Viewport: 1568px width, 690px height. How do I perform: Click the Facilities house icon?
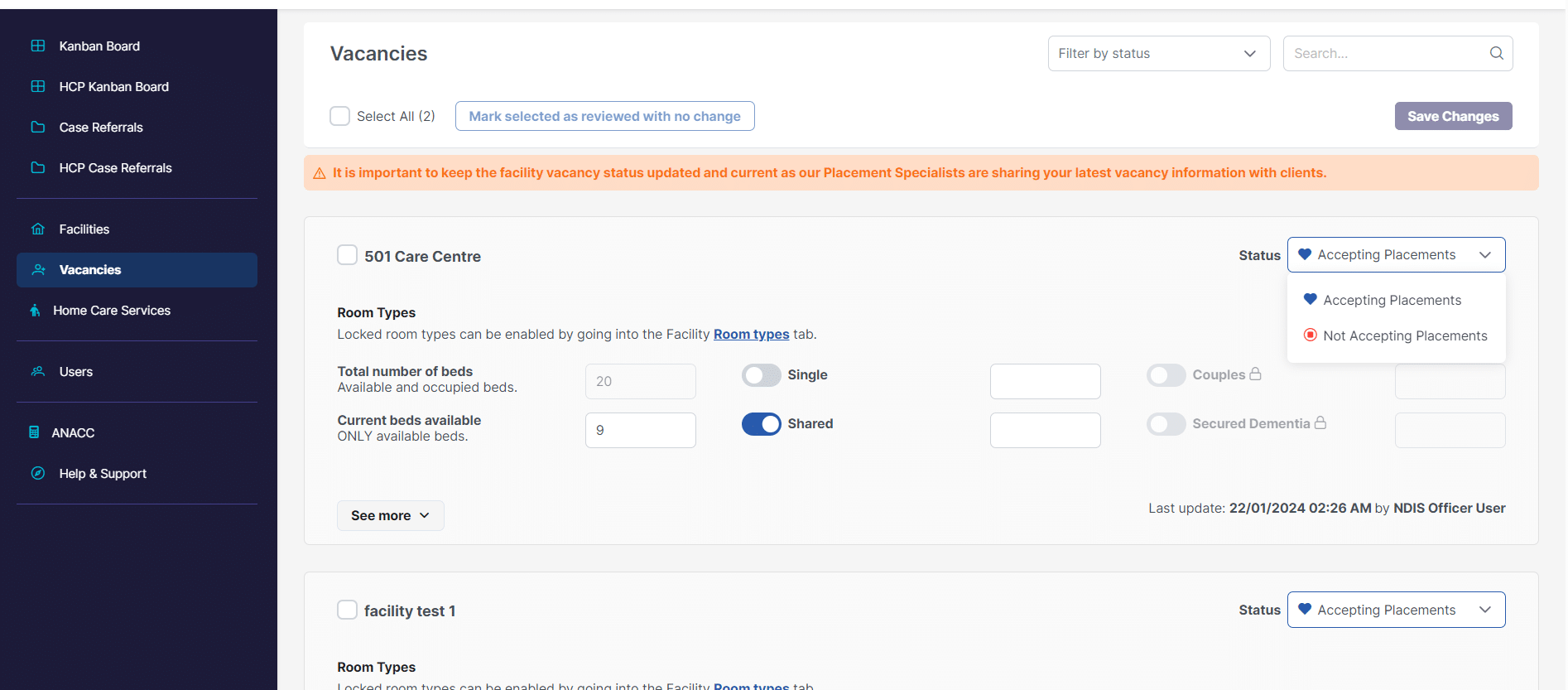coord(38,229)
